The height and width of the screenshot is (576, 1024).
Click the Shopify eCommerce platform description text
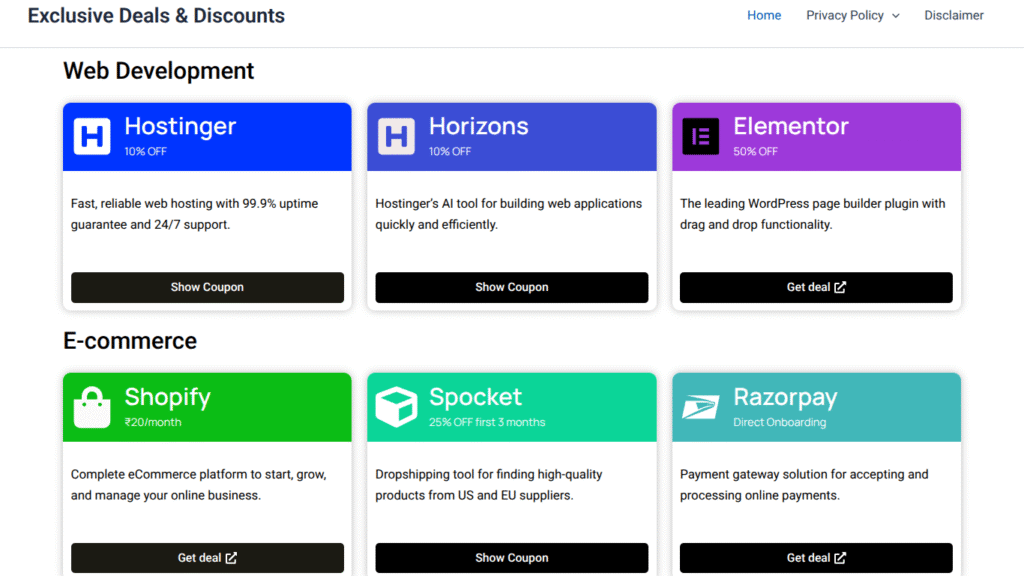199,485
